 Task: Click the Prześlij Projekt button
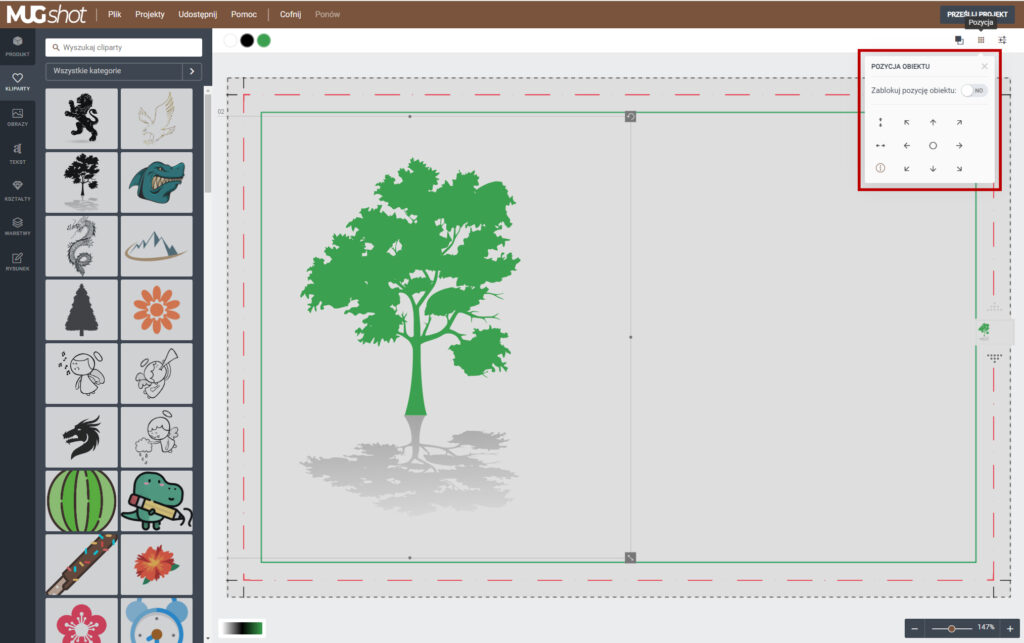977,14
